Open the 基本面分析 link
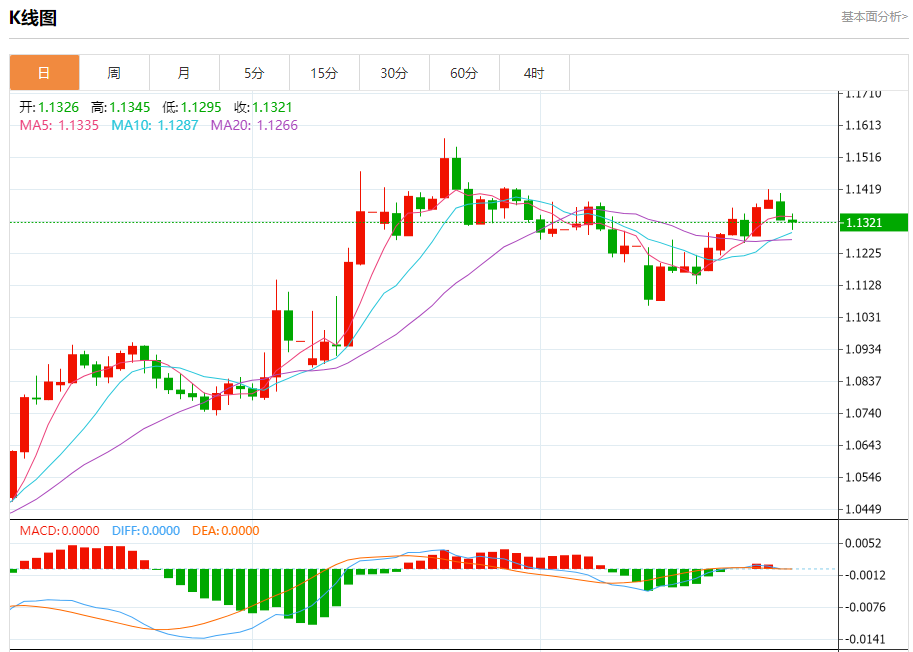Screen dimensions: 913x652 (x=874, y=17)
